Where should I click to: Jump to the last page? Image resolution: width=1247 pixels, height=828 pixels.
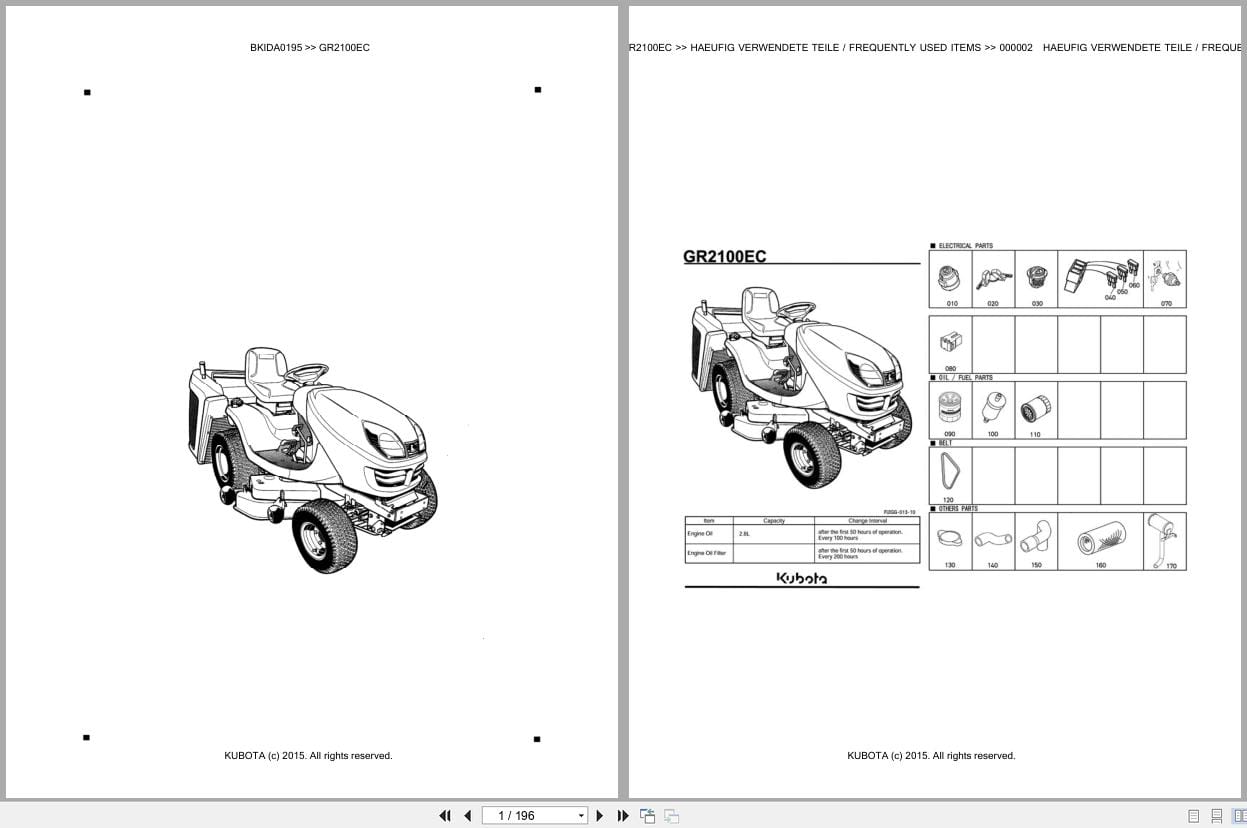point(623,816)
